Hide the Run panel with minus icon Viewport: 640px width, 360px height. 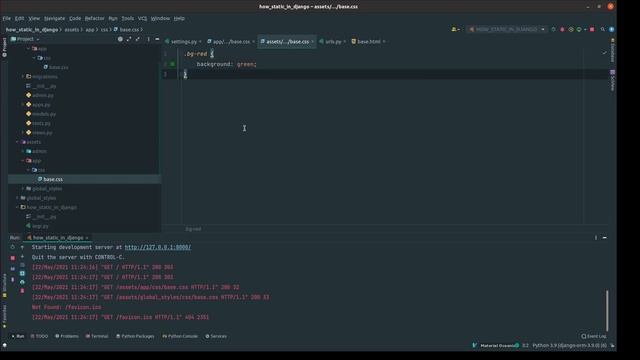point(604,238)
